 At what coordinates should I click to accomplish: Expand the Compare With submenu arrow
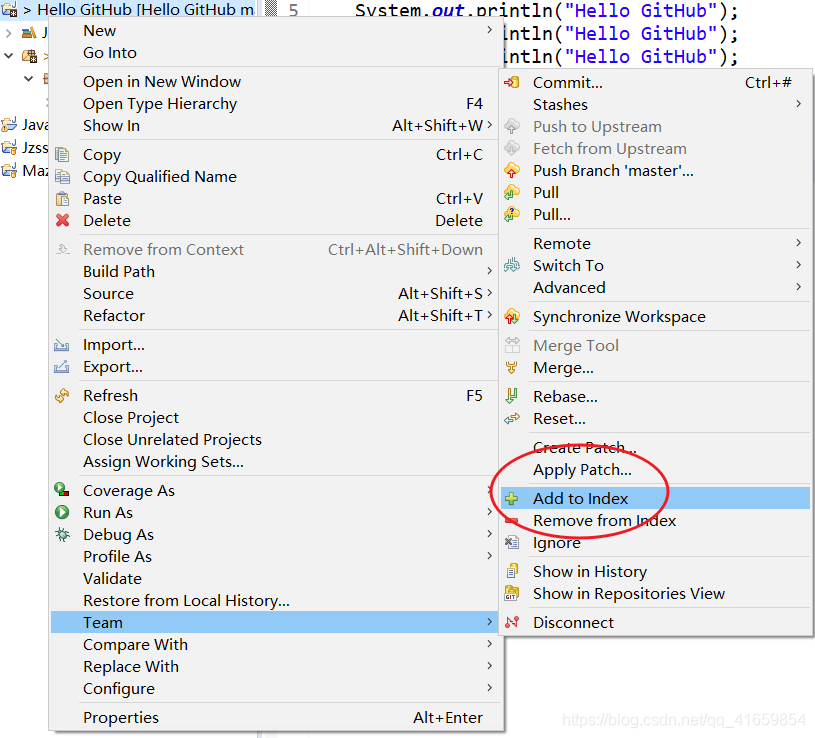point(489,643)
